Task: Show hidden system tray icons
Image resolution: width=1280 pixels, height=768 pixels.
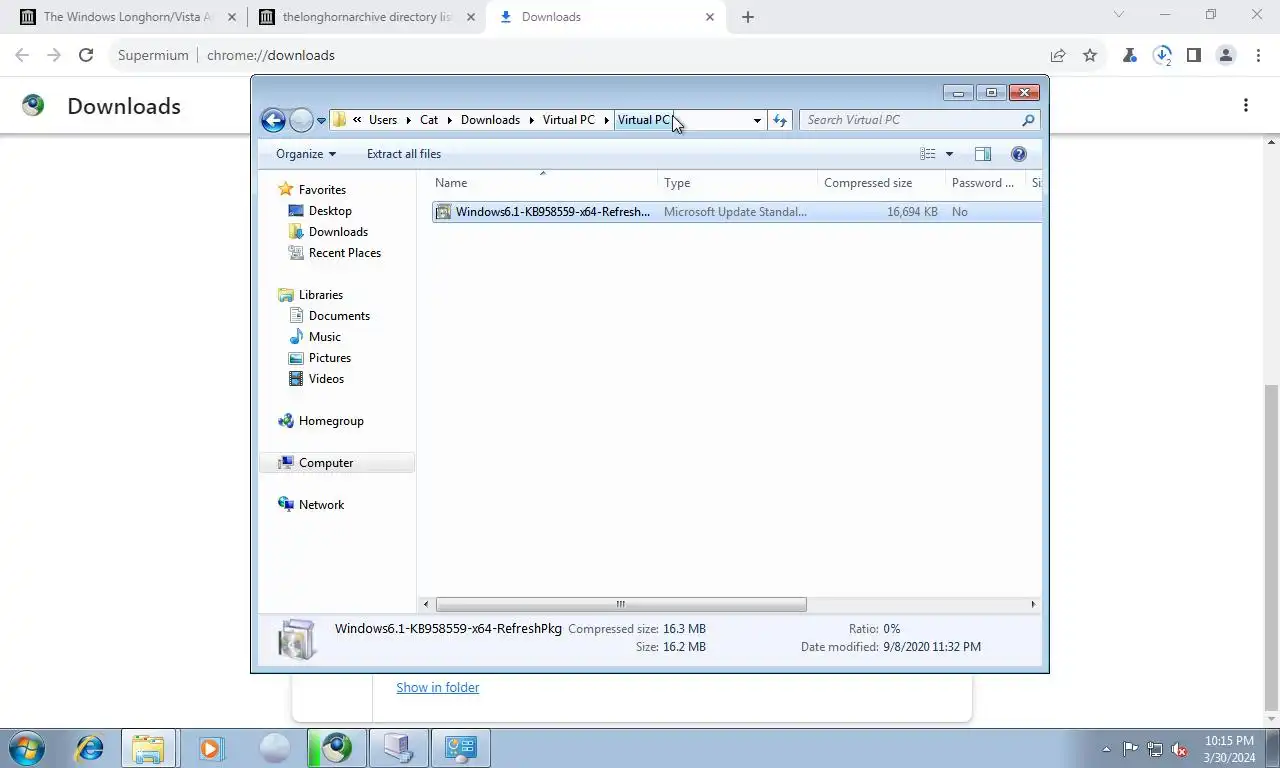Action: (1106, 749)
